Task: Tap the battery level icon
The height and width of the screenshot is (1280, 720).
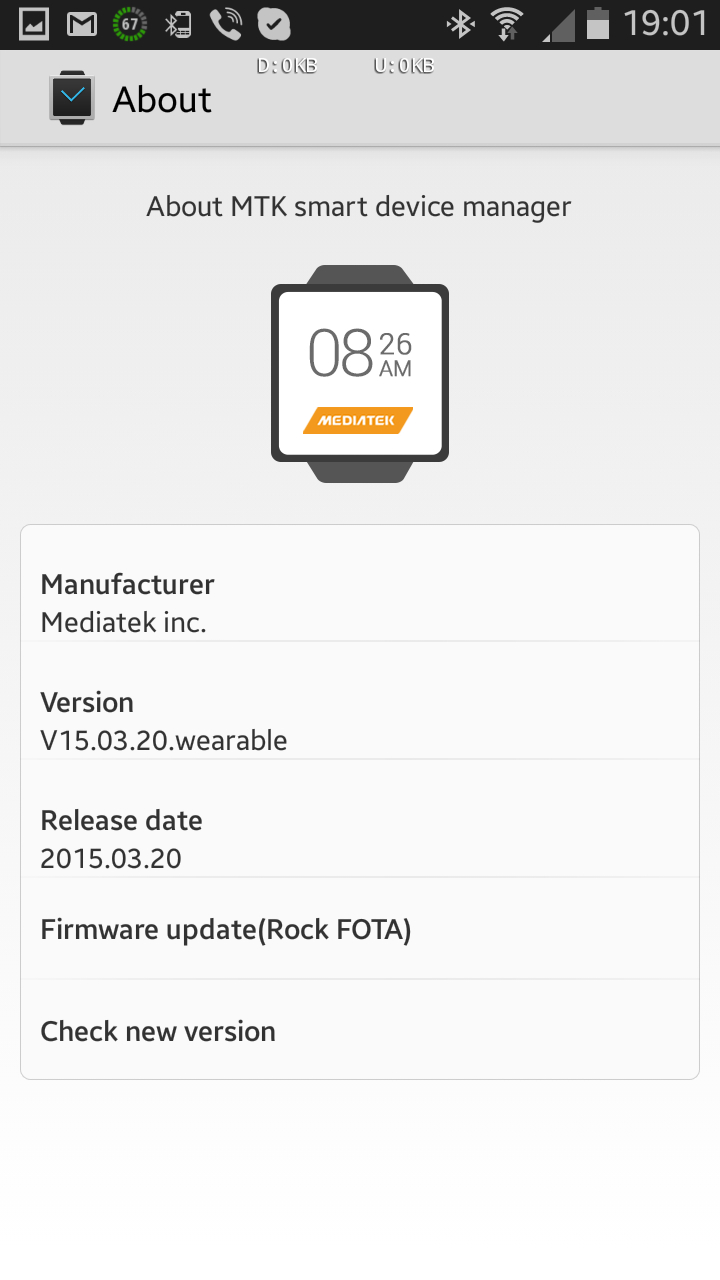Action: click(x=598, y=24)
